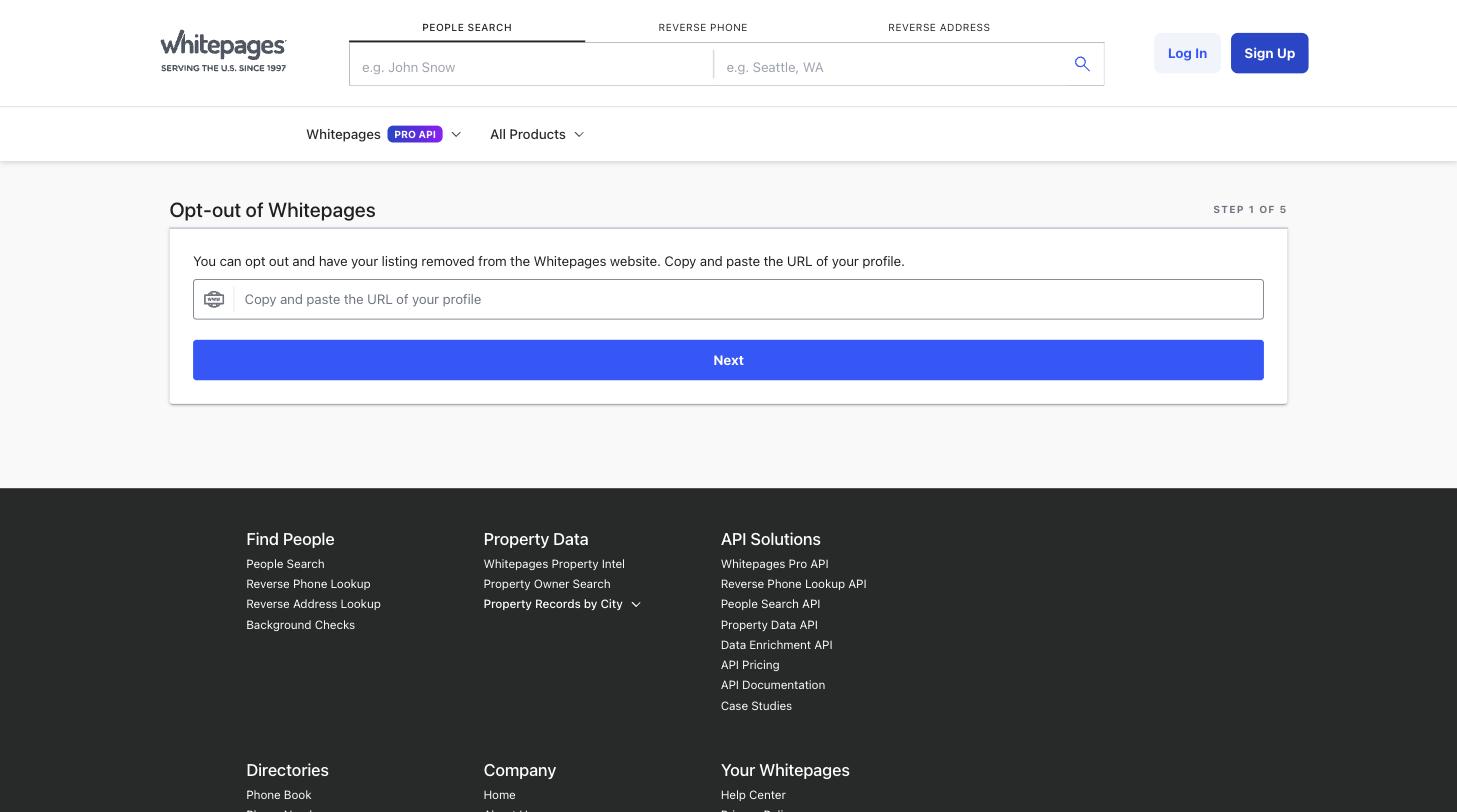Switch to the Reverse Address tab
The height and width of the screenshot is (812, 1457).
tap(939, 27)
